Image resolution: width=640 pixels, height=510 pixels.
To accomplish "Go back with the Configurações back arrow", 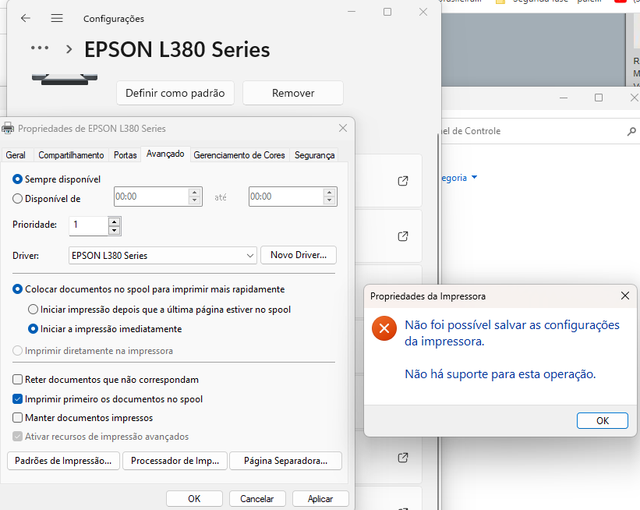I will coord(25,18).
